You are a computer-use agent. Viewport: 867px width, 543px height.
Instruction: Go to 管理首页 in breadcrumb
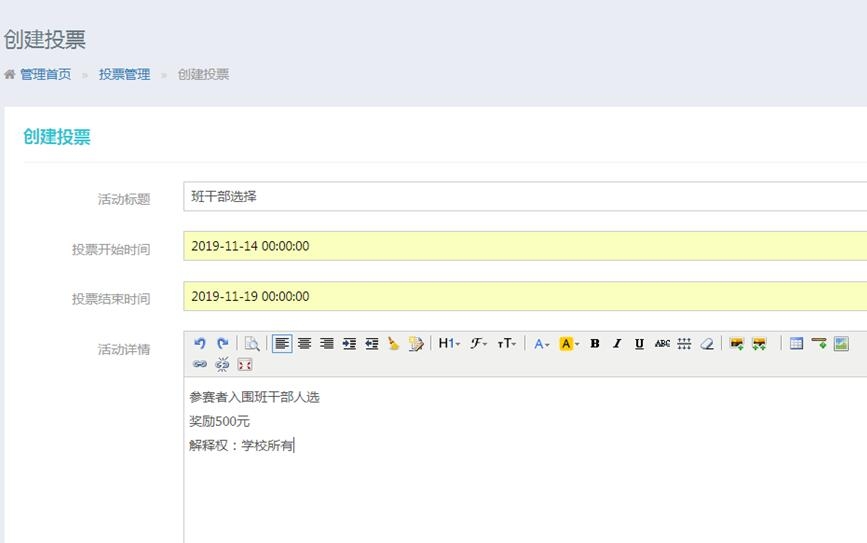point(45,74)
